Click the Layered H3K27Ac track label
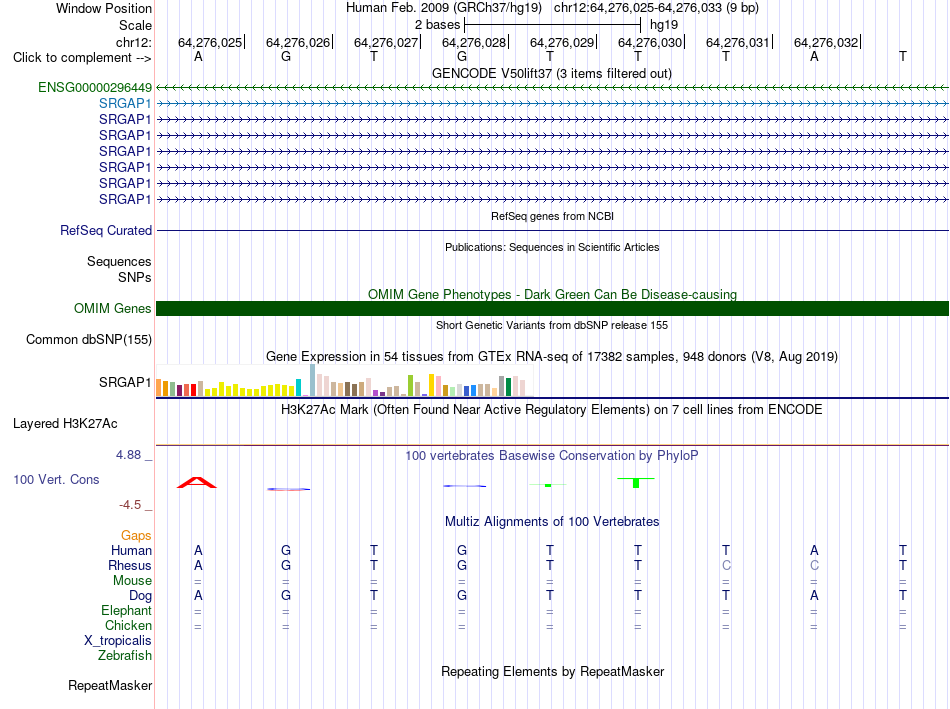The width and height of the screenshot is (950, 709). click(x=65, y=424)
